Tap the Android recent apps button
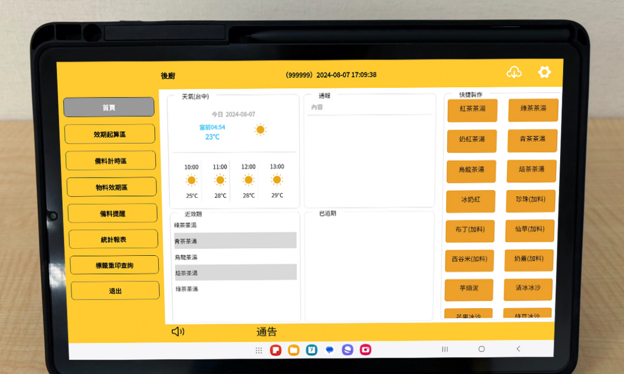Screen dimensions: 624x374 click(445, 349)
